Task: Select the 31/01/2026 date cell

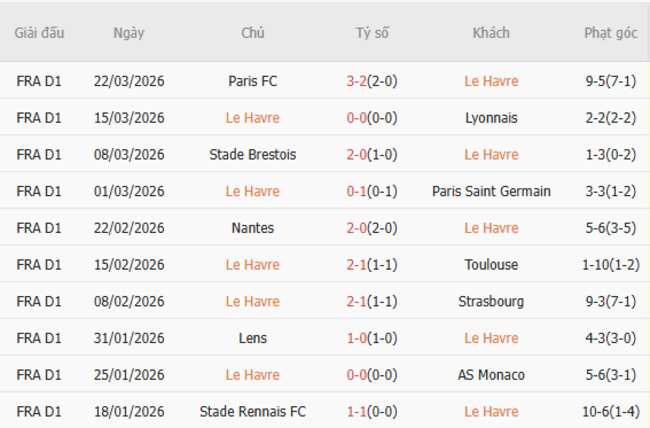Action: (x=129, y=338)
